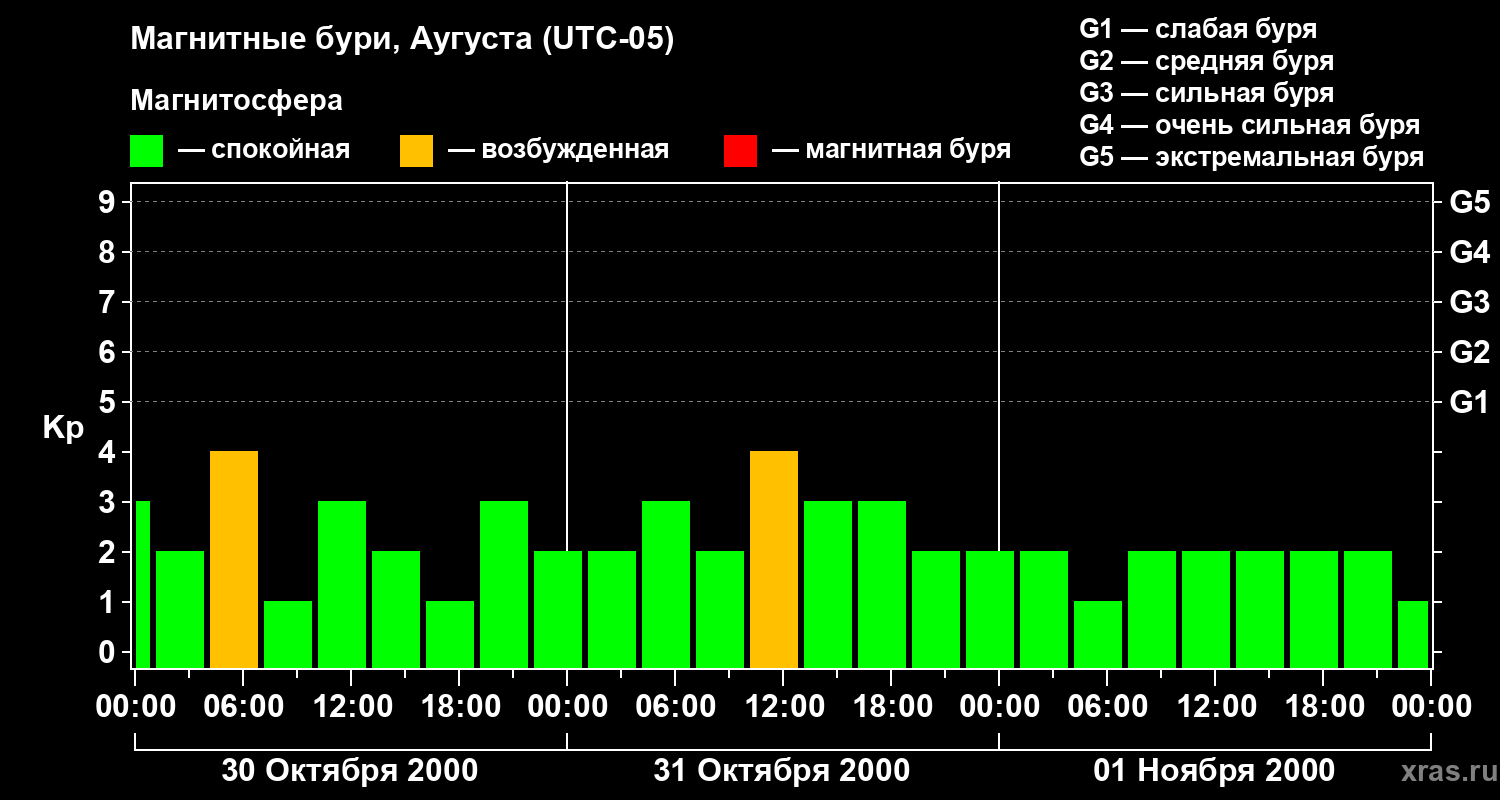Click the 06:00 label above 31 Октября
Viewport: 1500px width, 800px height.
tap(674, 707)
